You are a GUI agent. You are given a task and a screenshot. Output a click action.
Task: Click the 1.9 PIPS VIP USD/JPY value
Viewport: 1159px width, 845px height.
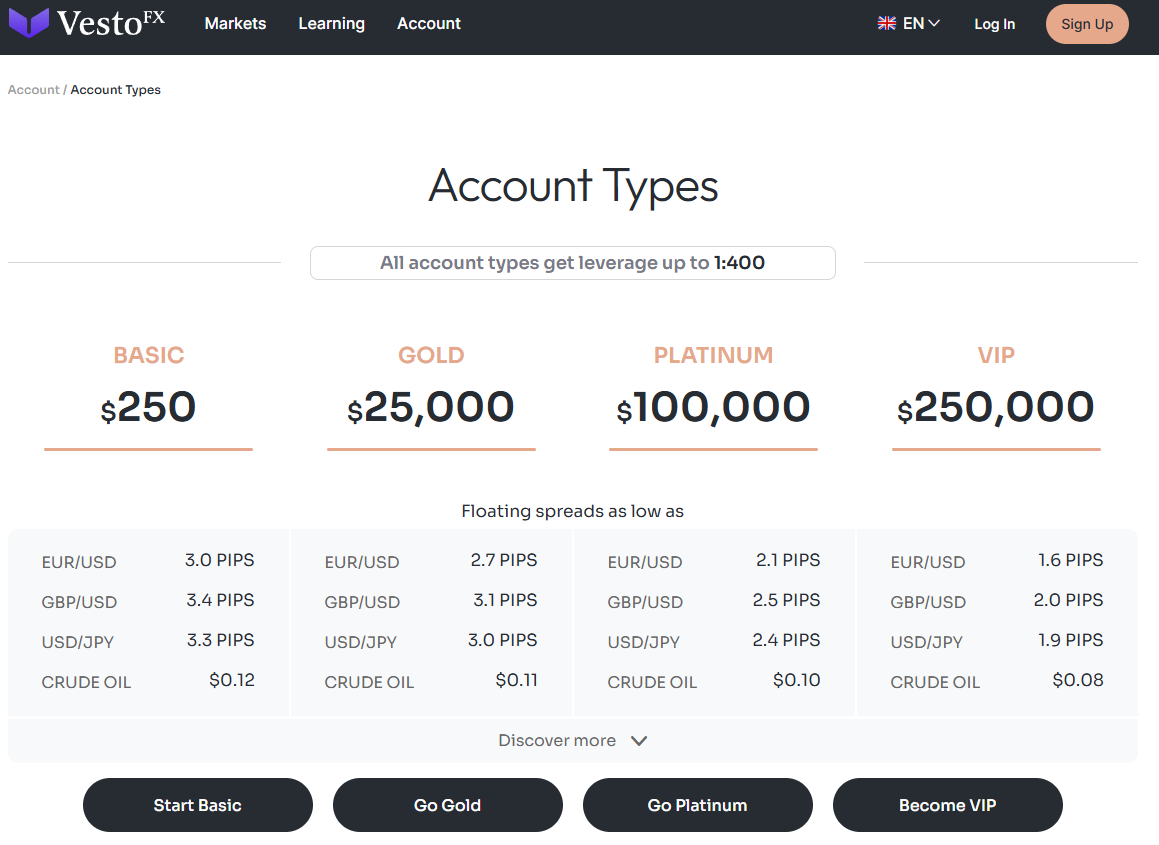tap(1071, 640)
